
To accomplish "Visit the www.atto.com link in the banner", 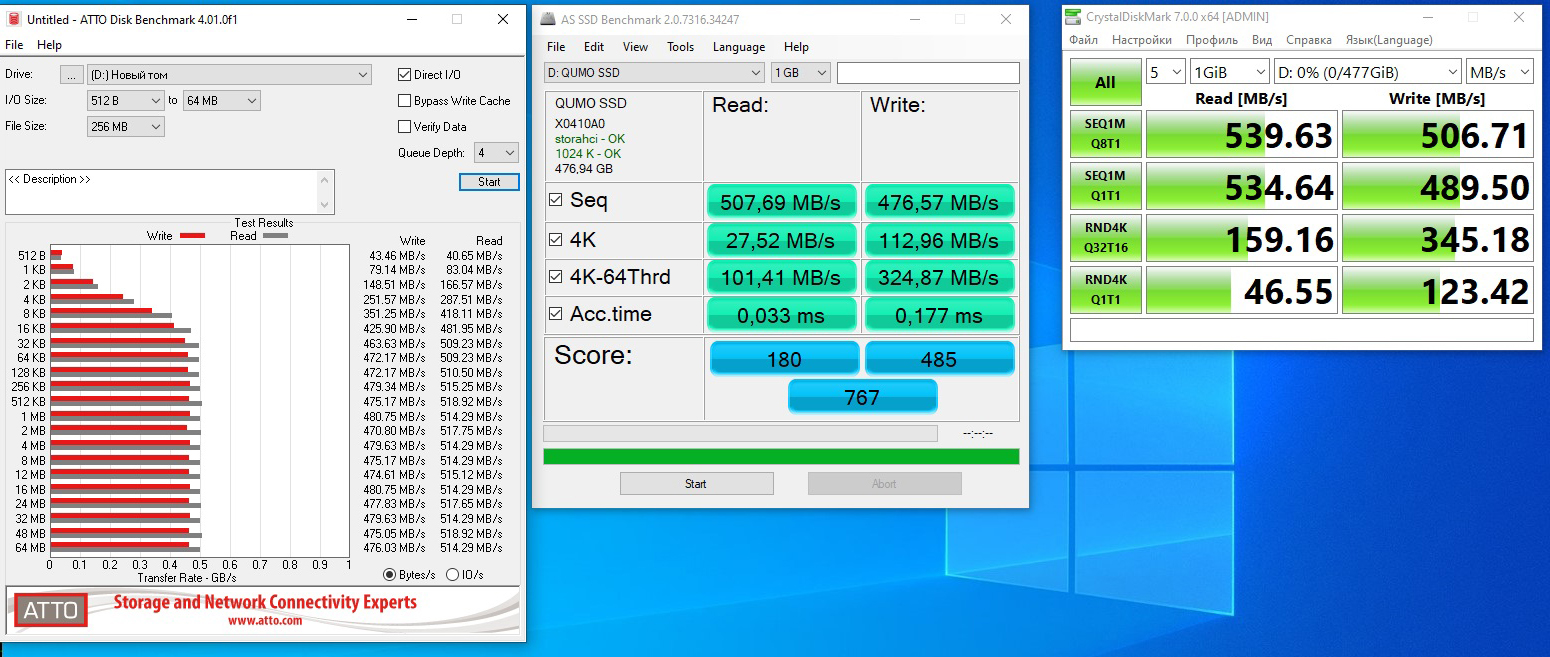I will pos(265,621).
